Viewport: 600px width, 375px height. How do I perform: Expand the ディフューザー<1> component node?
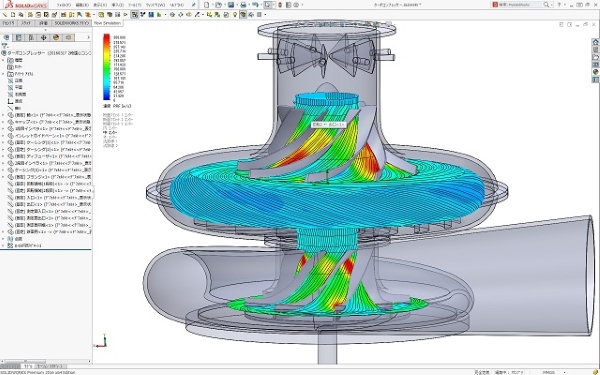3,156
